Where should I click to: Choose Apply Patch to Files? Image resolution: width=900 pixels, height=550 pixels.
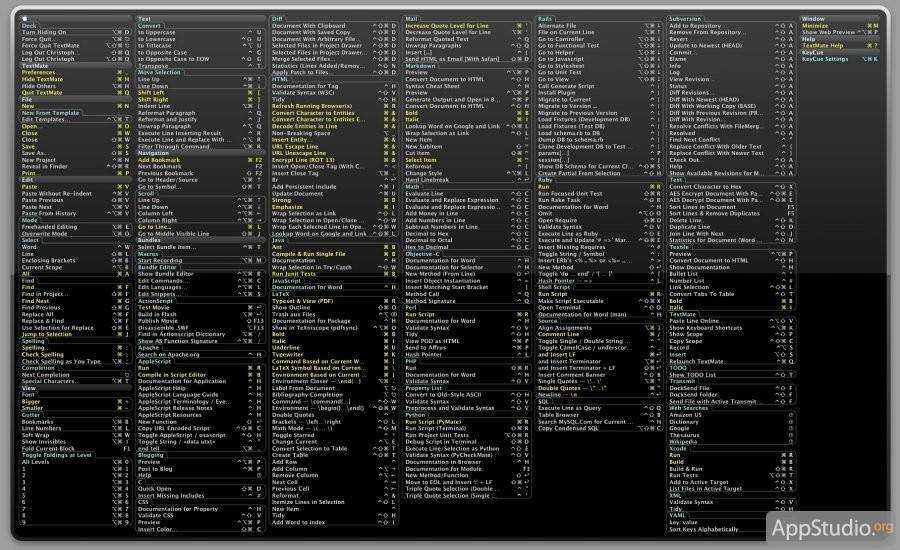(300, 72)
